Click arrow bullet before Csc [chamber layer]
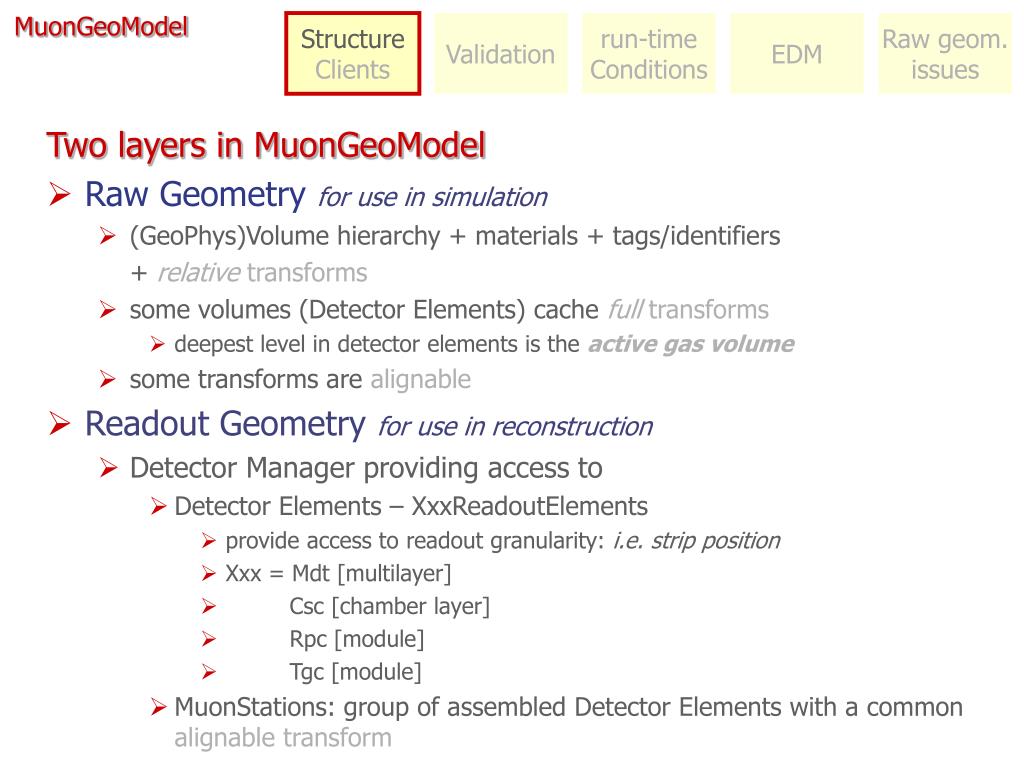Screen dimensions: 1024x768 tap(208, 607)
